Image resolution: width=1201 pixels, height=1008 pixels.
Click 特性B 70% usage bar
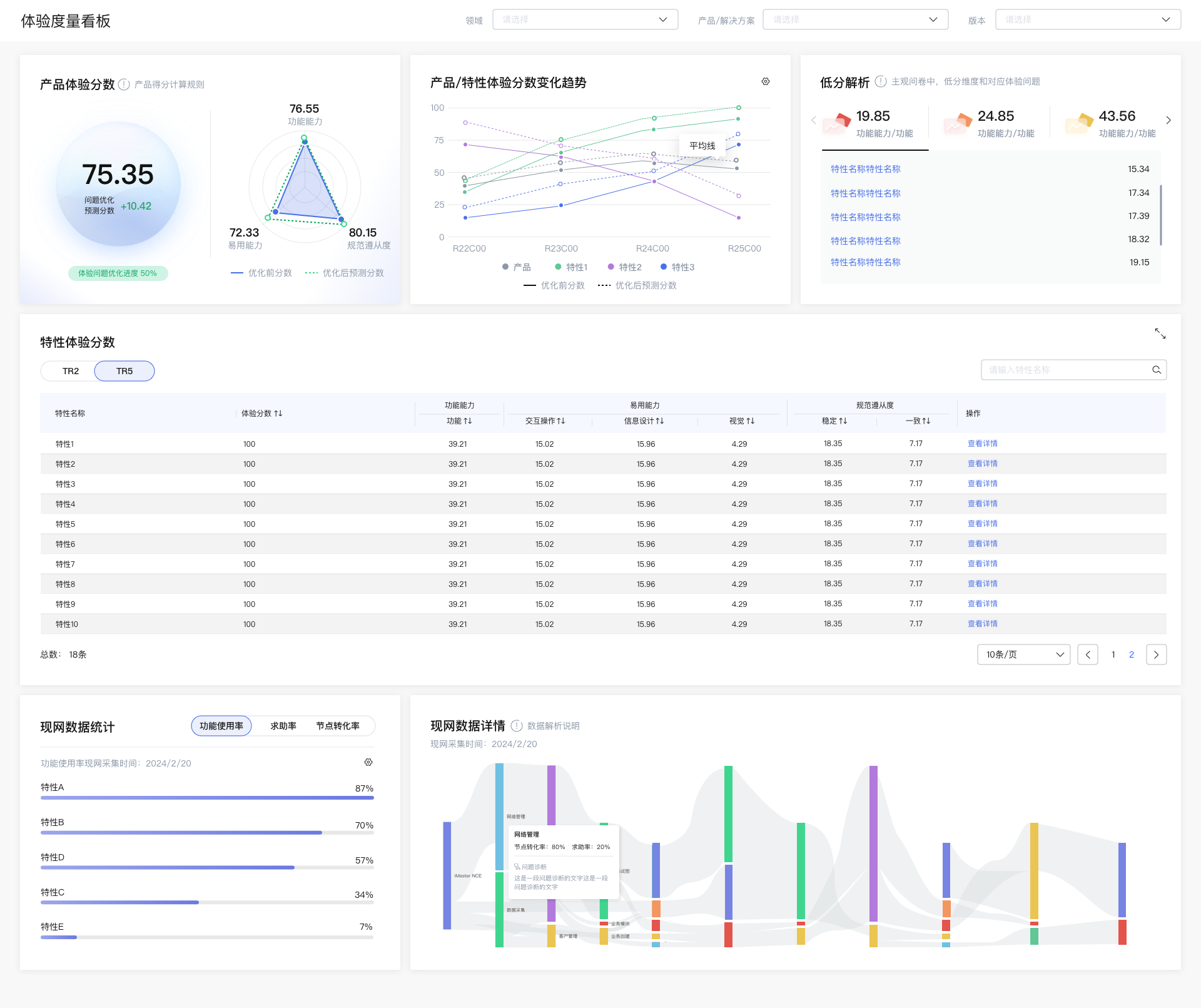(x=207, y=833)
